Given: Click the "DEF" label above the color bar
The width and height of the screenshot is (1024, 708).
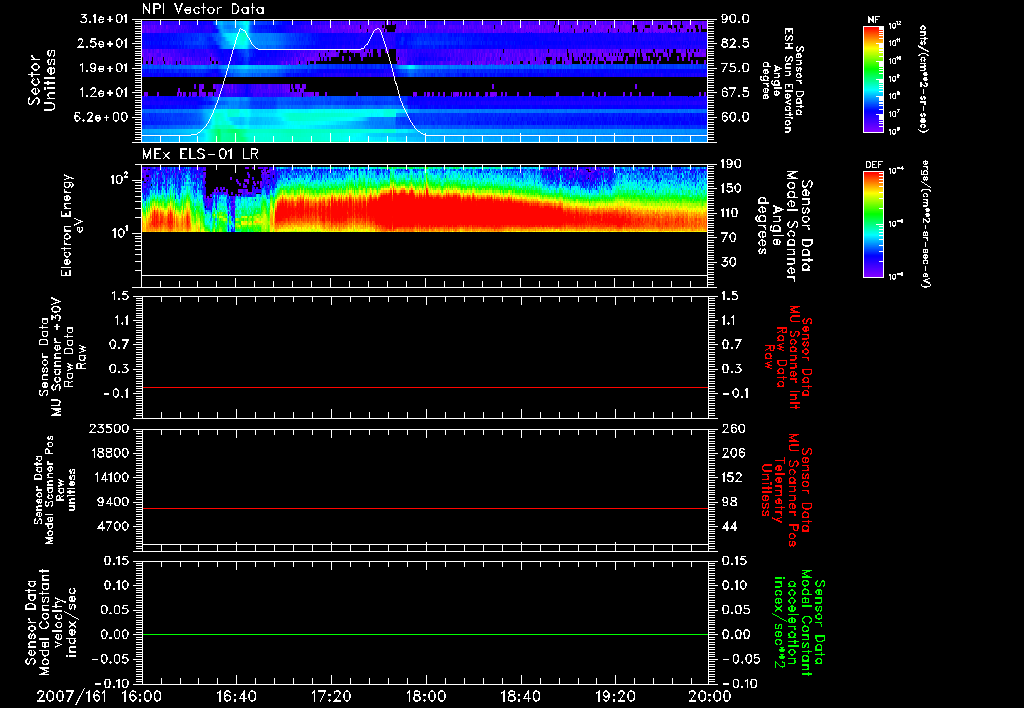Looking at the screenshot, I should pos(873,165).
